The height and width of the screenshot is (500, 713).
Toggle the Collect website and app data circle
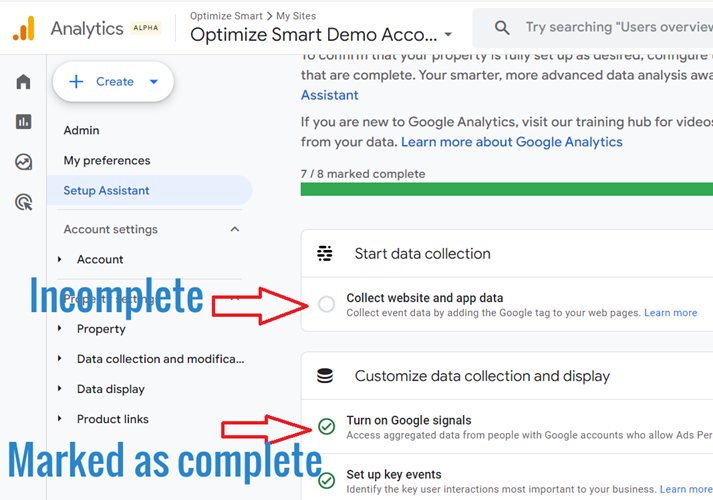(326, 304)
